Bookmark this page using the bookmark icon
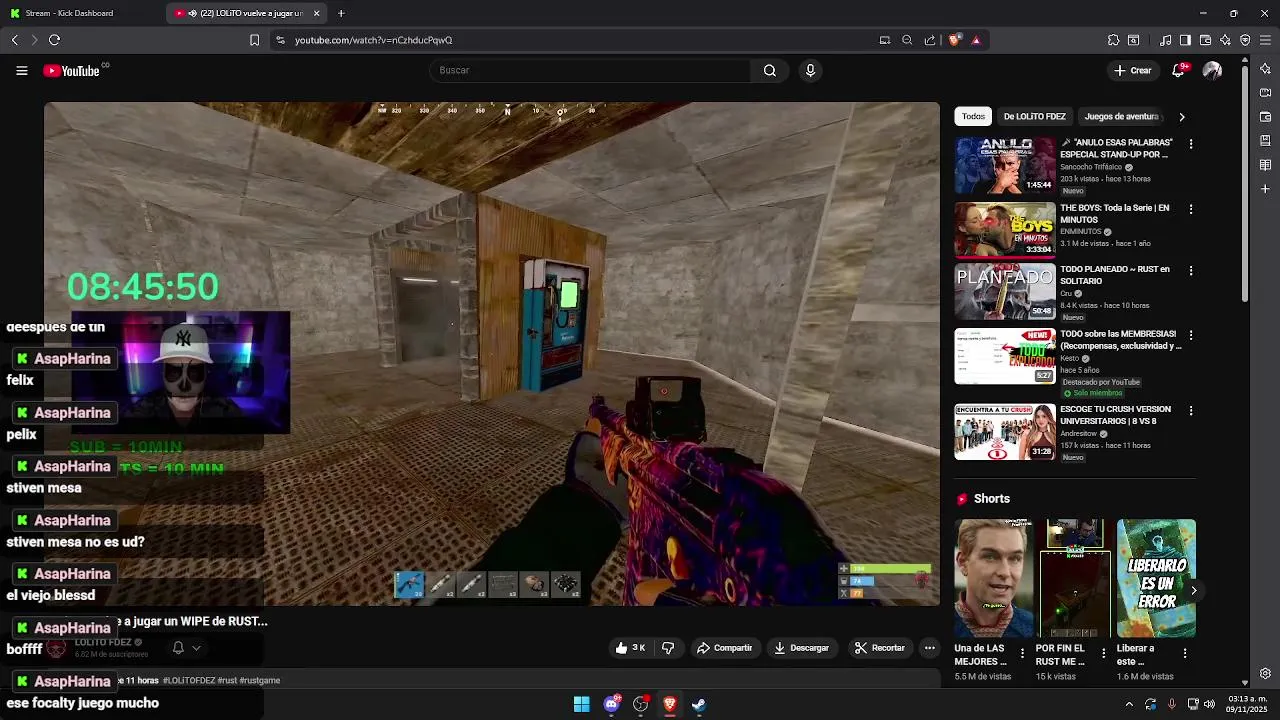Screen dimensions: 1280x720 (x=254, y=40)
